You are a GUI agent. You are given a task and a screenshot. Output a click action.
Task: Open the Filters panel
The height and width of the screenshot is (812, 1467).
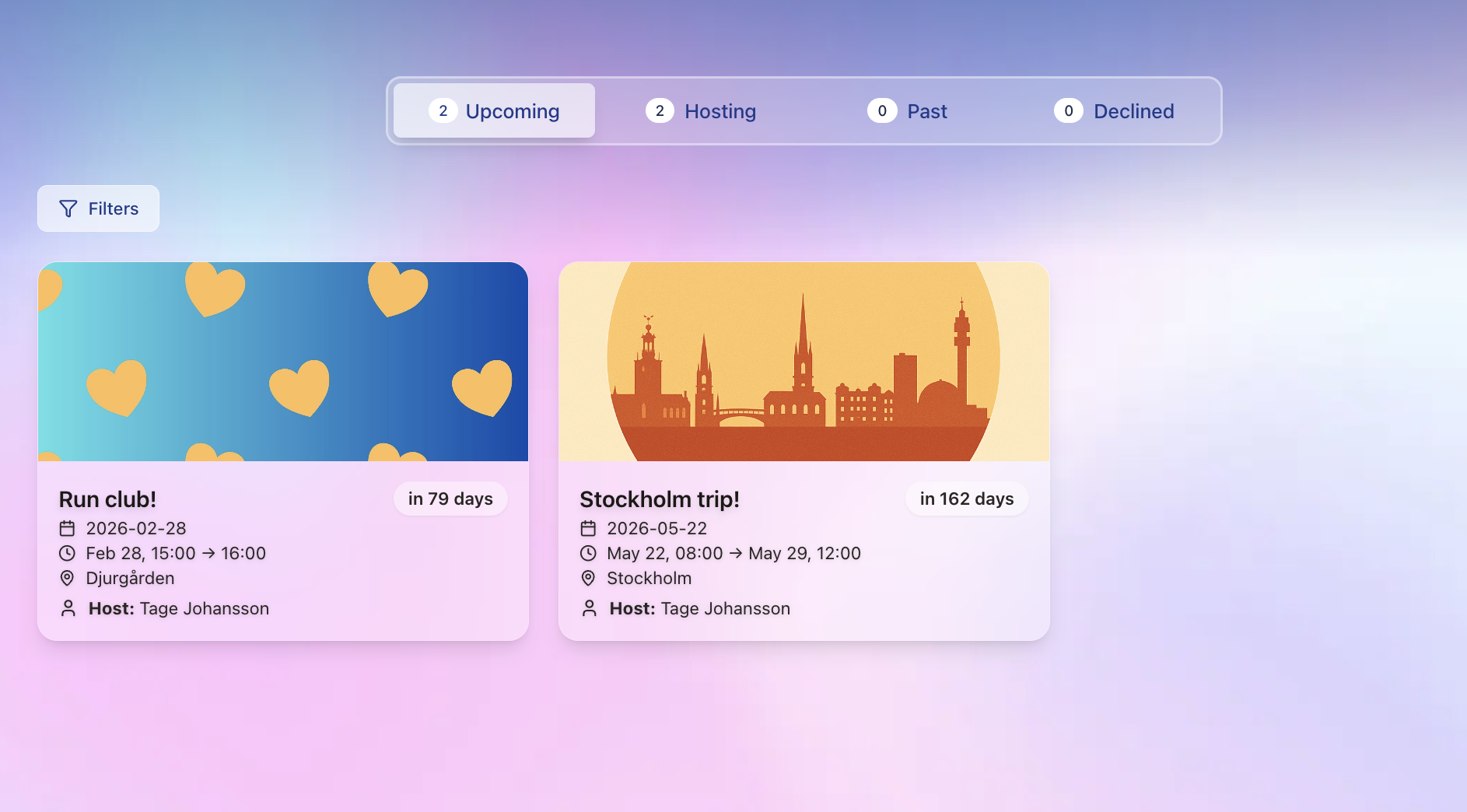pos(99,208)
